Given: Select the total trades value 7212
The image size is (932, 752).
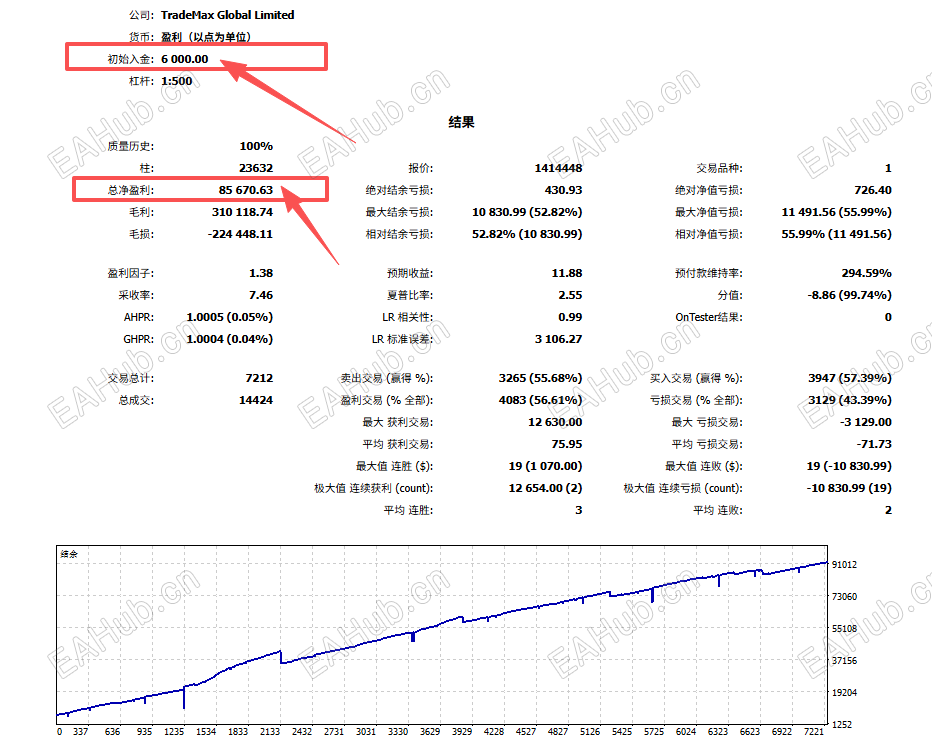Looking at the screenshot, I should click(x=259, y=378).
